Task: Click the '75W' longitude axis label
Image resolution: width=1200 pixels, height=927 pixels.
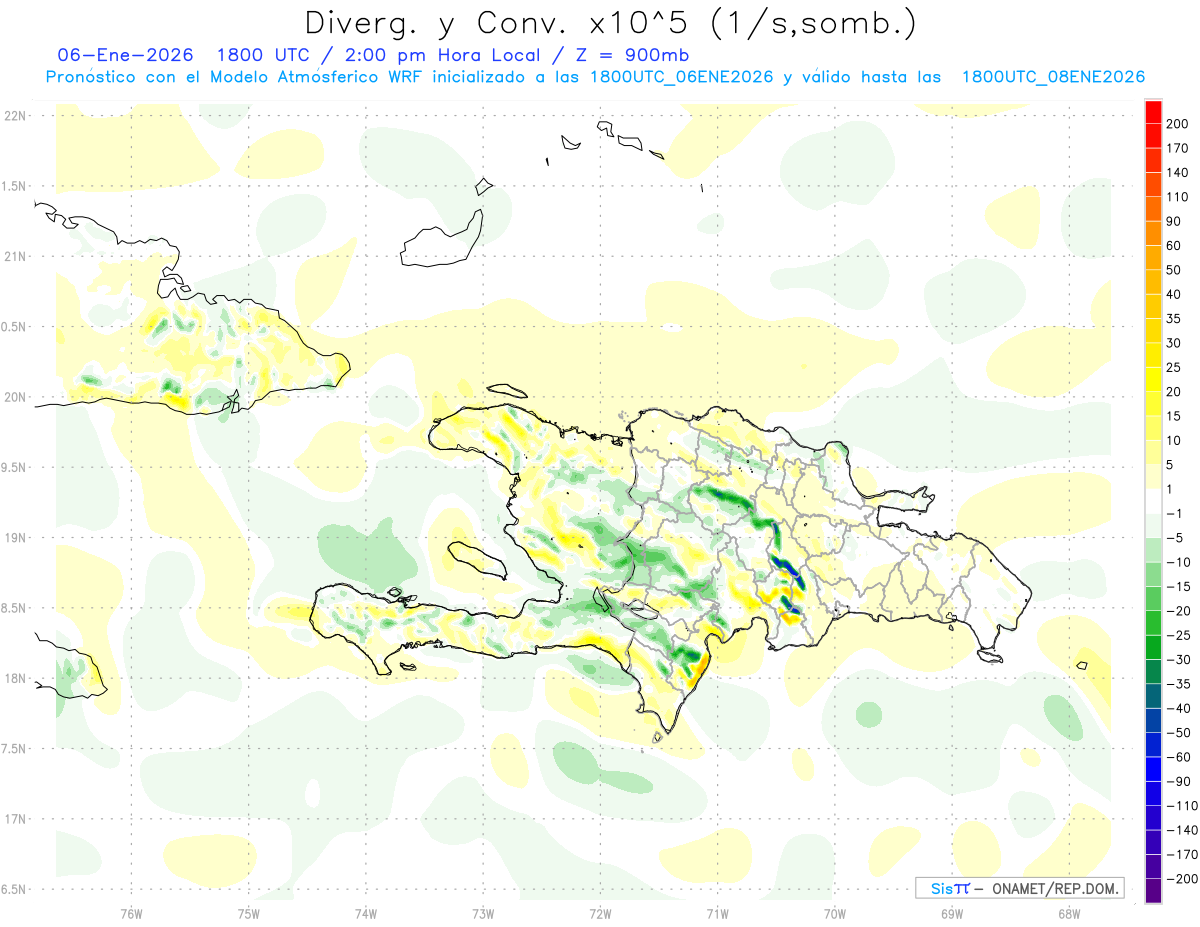Action: pyautogui.click(x=249, y=914)
